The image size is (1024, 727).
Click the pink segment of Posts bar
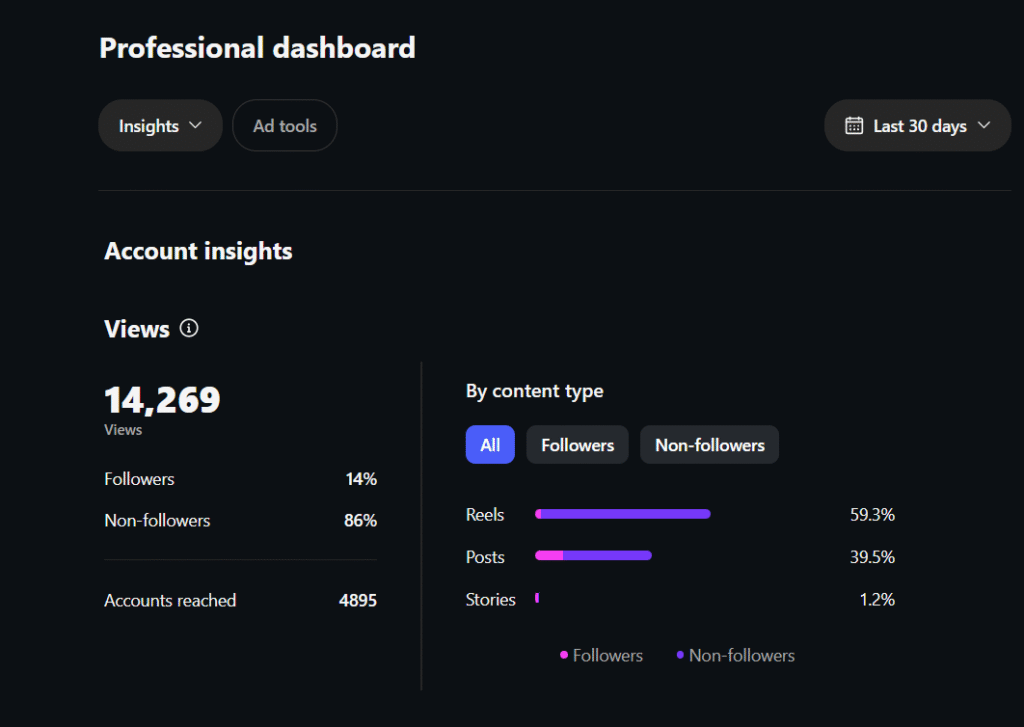pyautogui.click(x=549, y=555)
